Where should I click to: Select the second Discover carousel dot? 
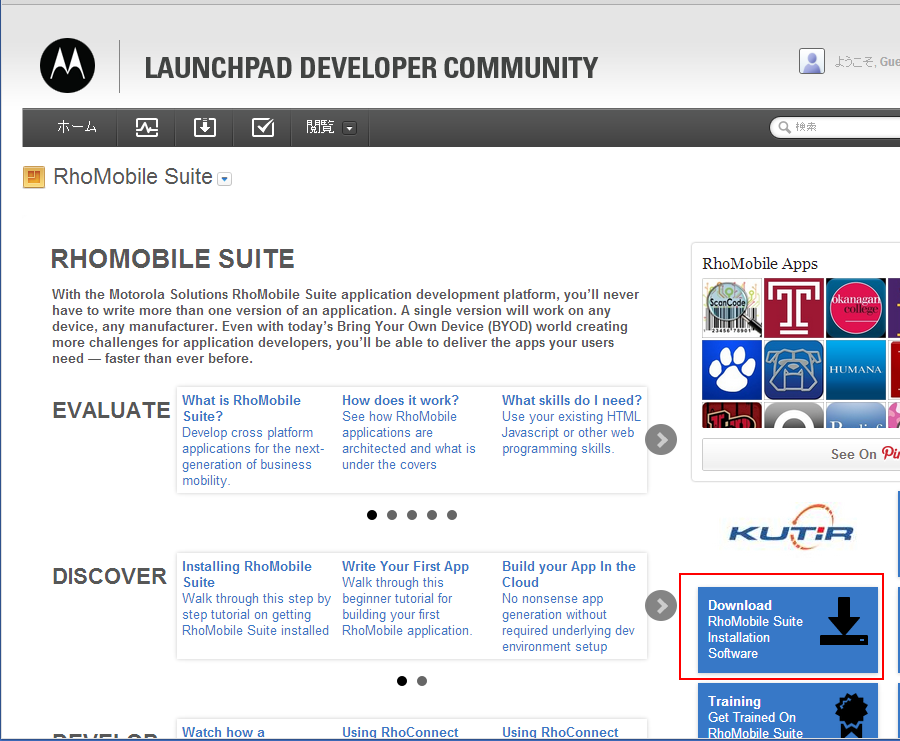(422, 681)
